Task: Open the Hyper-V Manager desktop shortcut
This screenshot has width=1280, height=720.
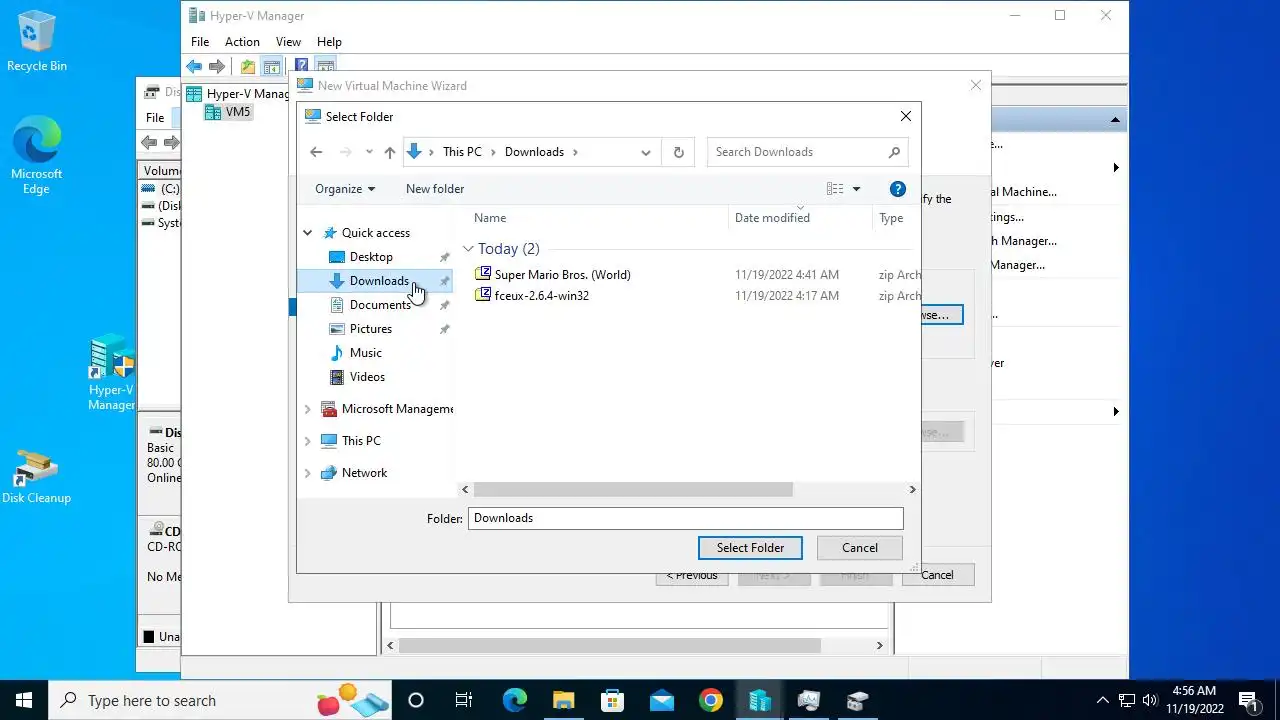Action: [111, 373]
